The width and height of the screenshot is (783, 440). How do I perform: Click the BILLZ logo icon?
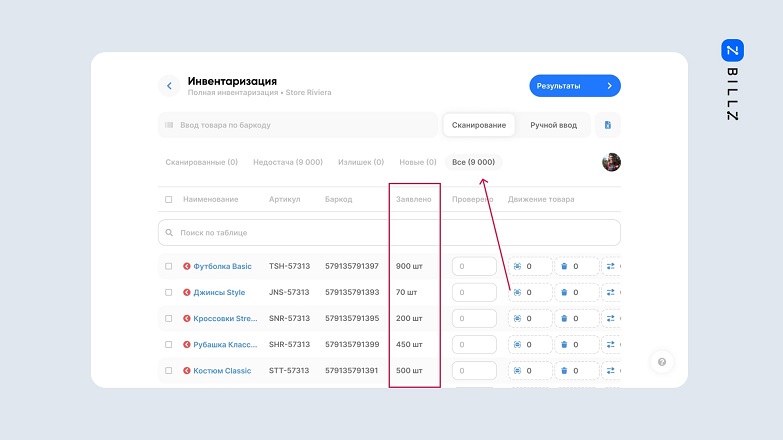[x=731, y=50]
